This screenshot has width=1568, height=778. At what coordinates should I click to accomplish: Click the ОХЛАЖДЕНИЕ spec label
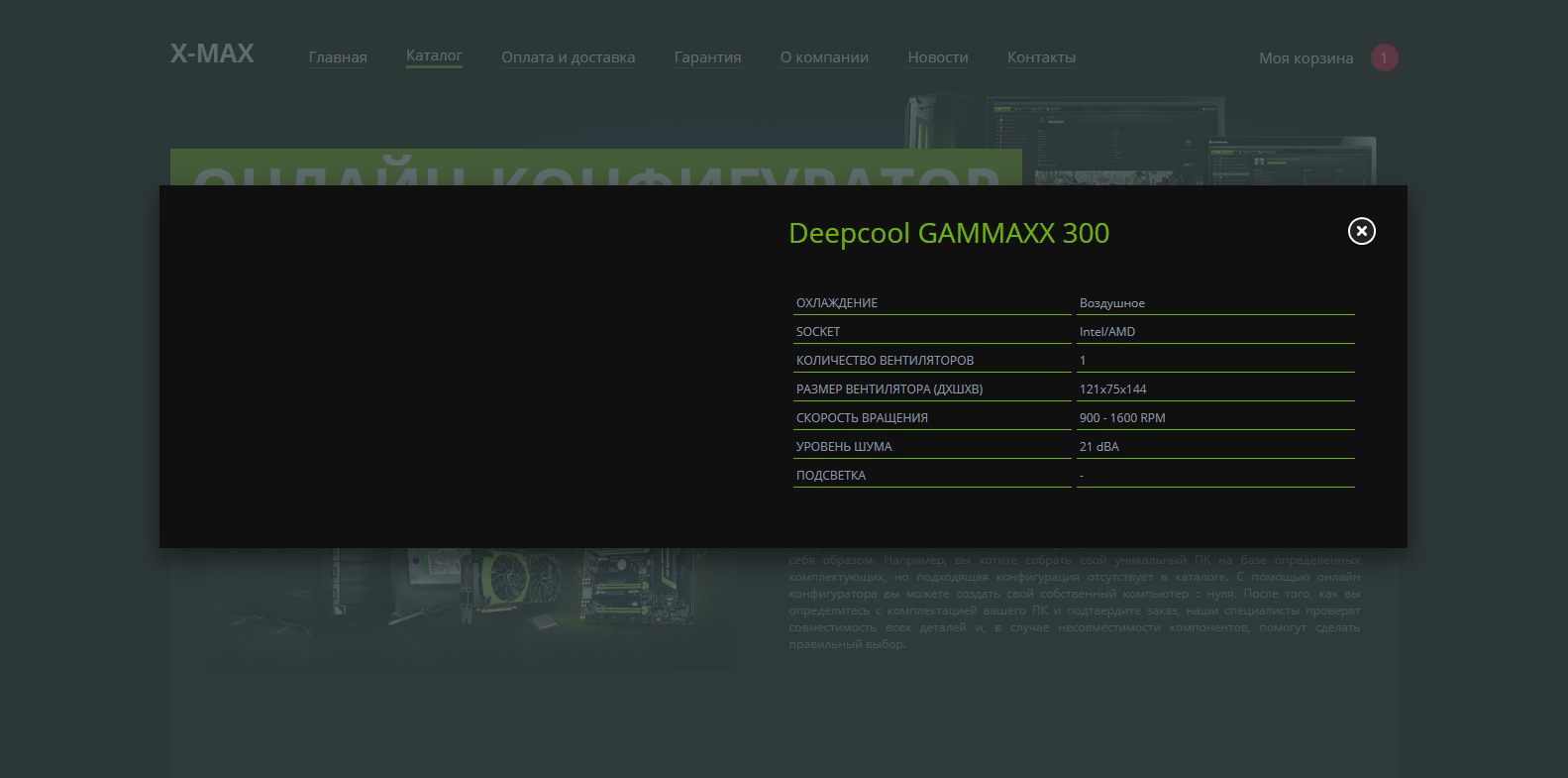coord(837,303)
